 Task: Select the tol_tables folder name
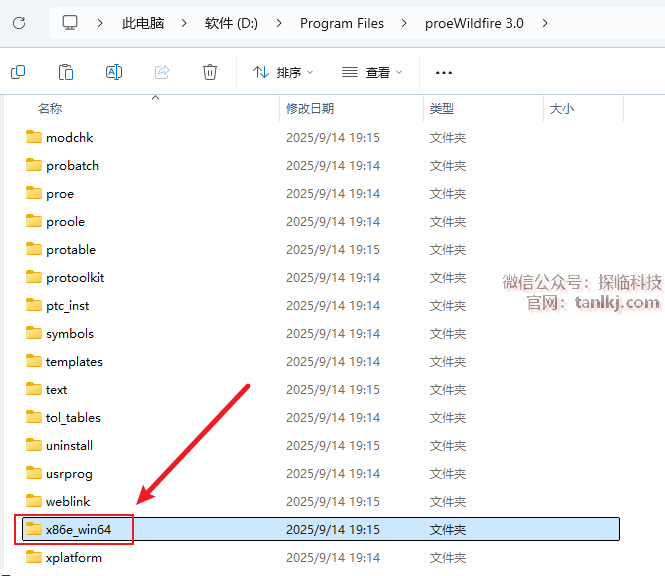click(73, 418)
